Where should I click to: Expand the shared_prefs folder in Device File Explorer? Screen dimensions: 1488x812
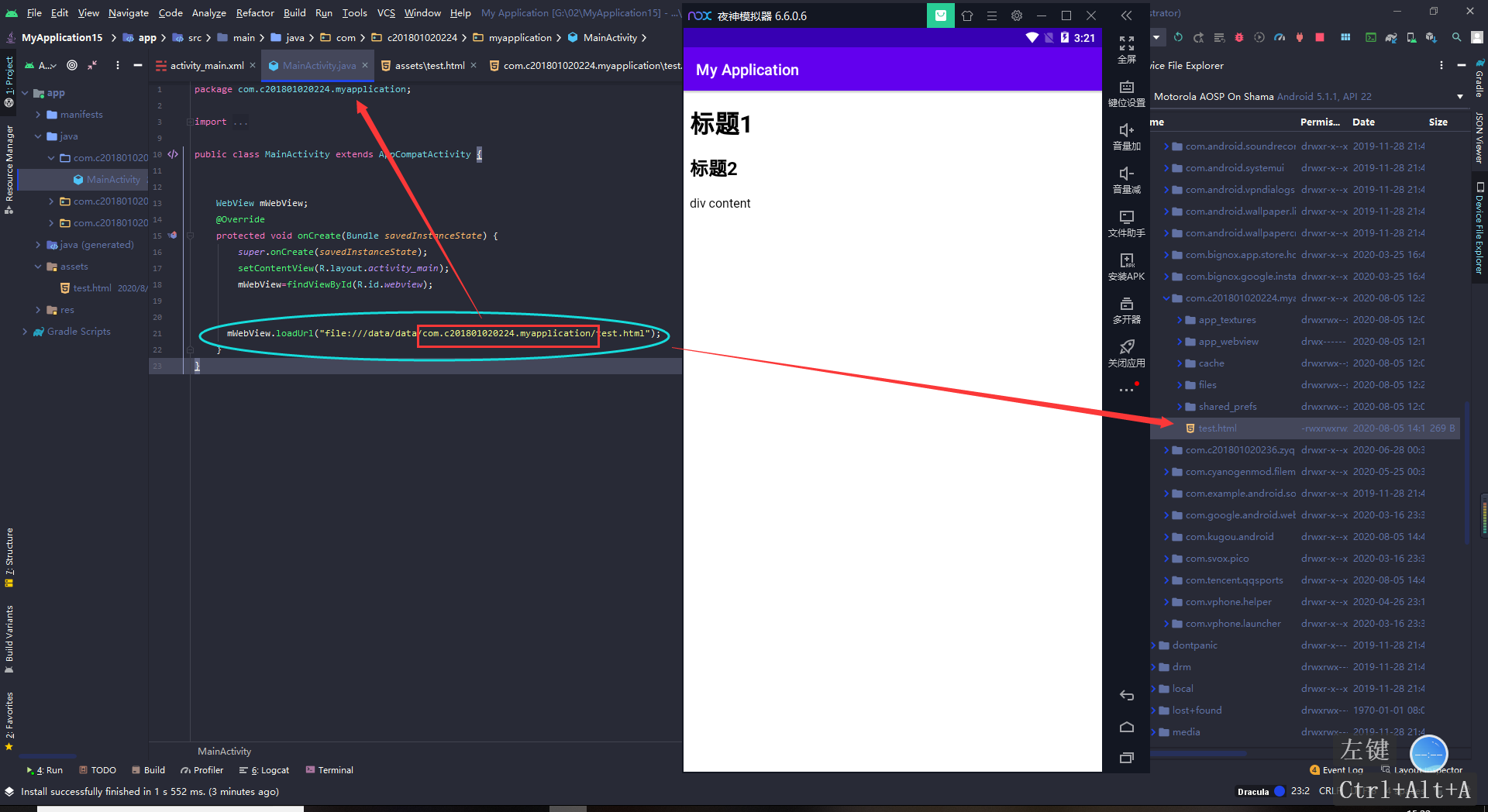[1180, 407]
